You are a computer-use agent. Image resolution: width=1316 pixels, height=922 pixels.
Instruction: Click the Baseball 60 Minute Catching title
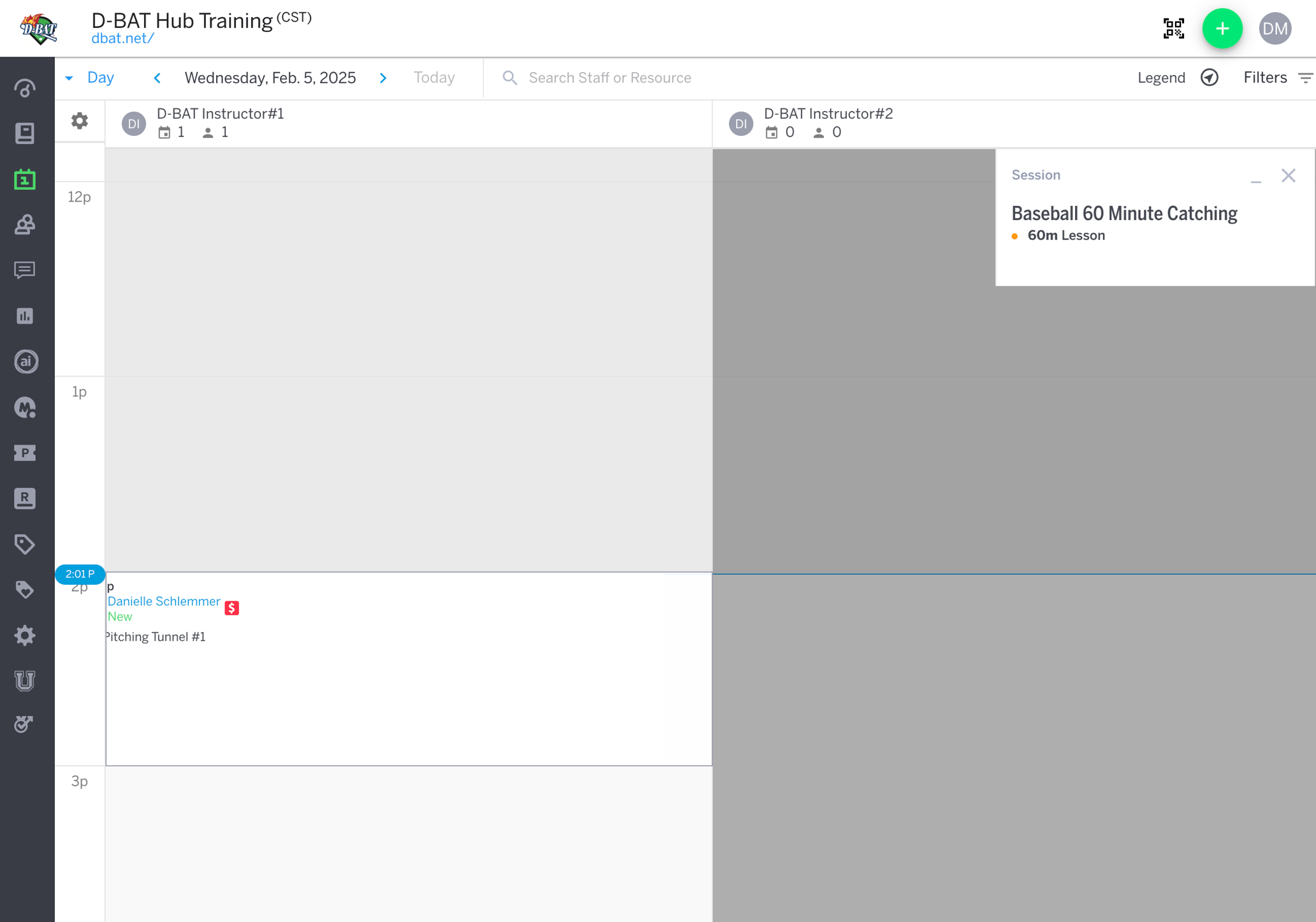point(1124,213)
